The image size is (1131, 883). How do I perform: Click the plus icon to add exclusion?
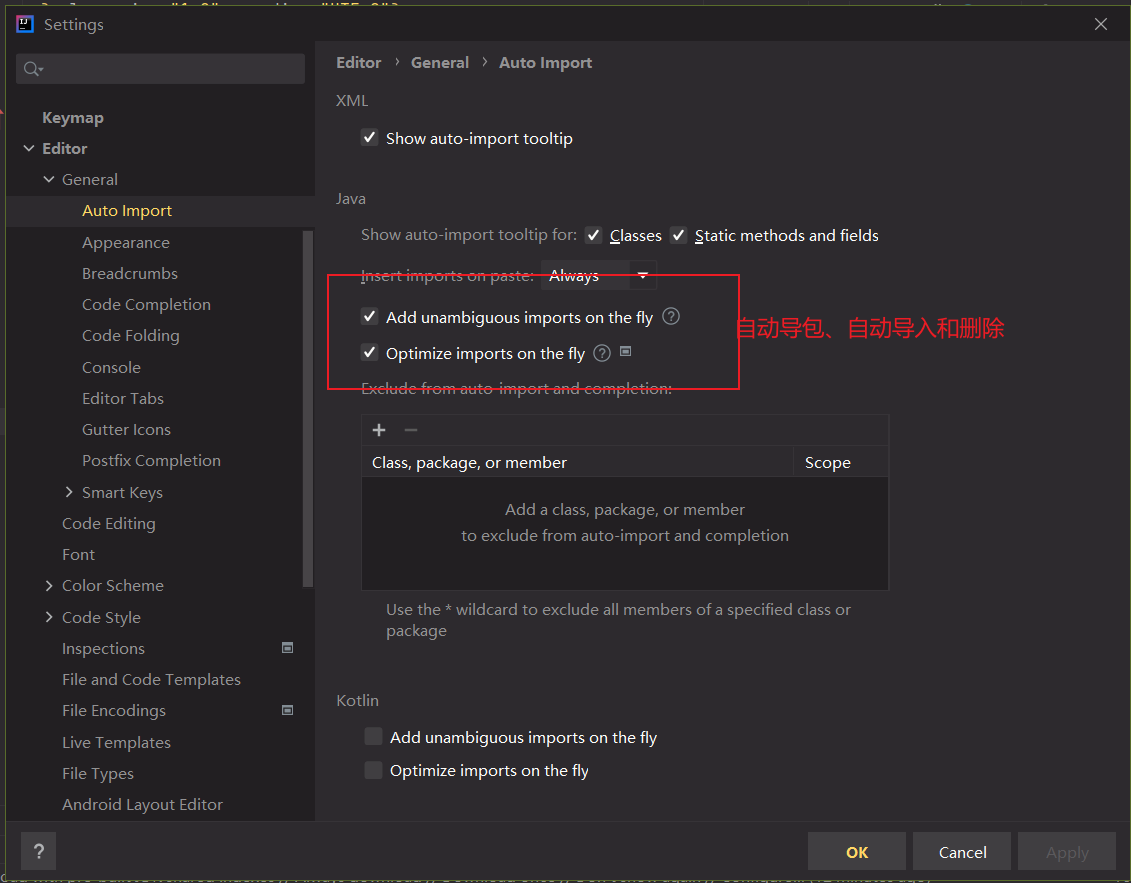[379, 429]
